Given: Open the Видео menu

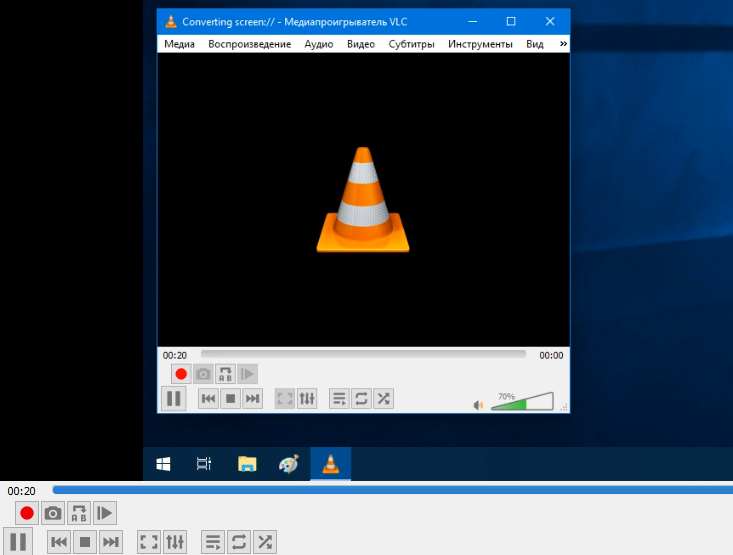Looking at the screenshot, I should (360, 44).
